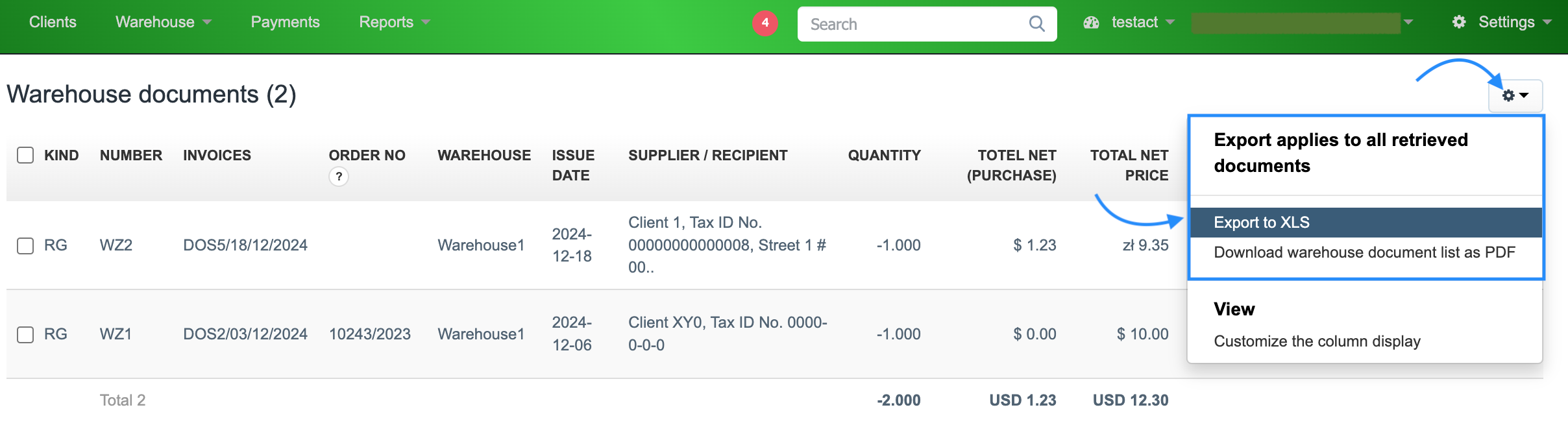The height and width of the screenshot is (427, 1568).
Task: Select Customize the column display option
Action: pyautogui.click(x=1317, y=341)
